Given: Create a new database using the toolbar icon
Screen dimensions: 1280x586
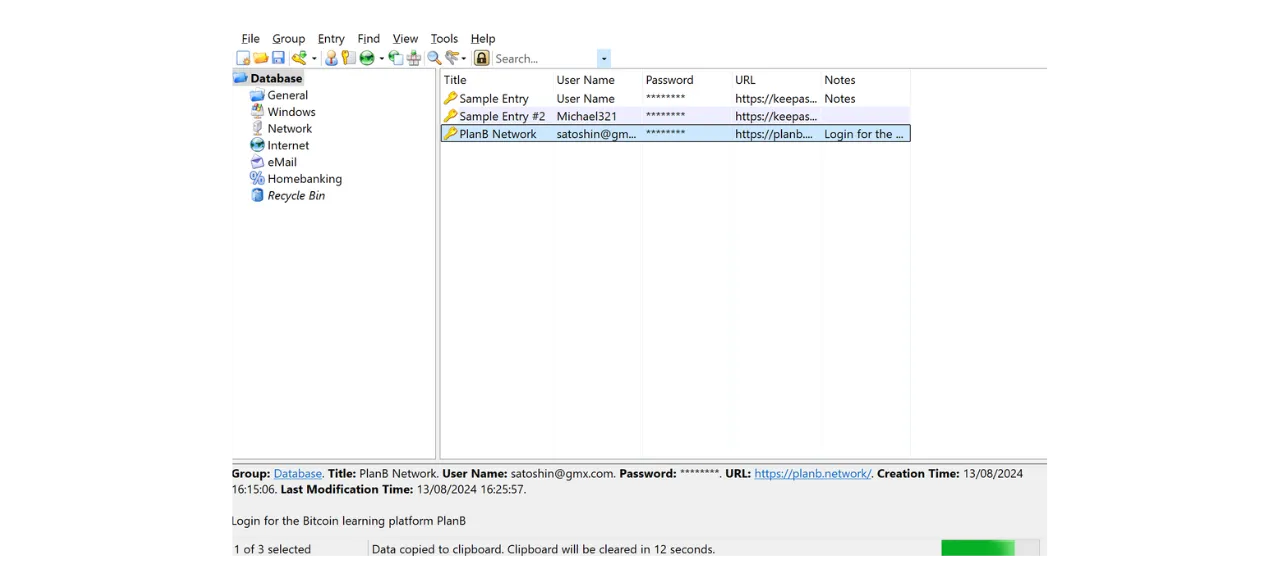Looking at the screenshot, I should pos(243,57).
